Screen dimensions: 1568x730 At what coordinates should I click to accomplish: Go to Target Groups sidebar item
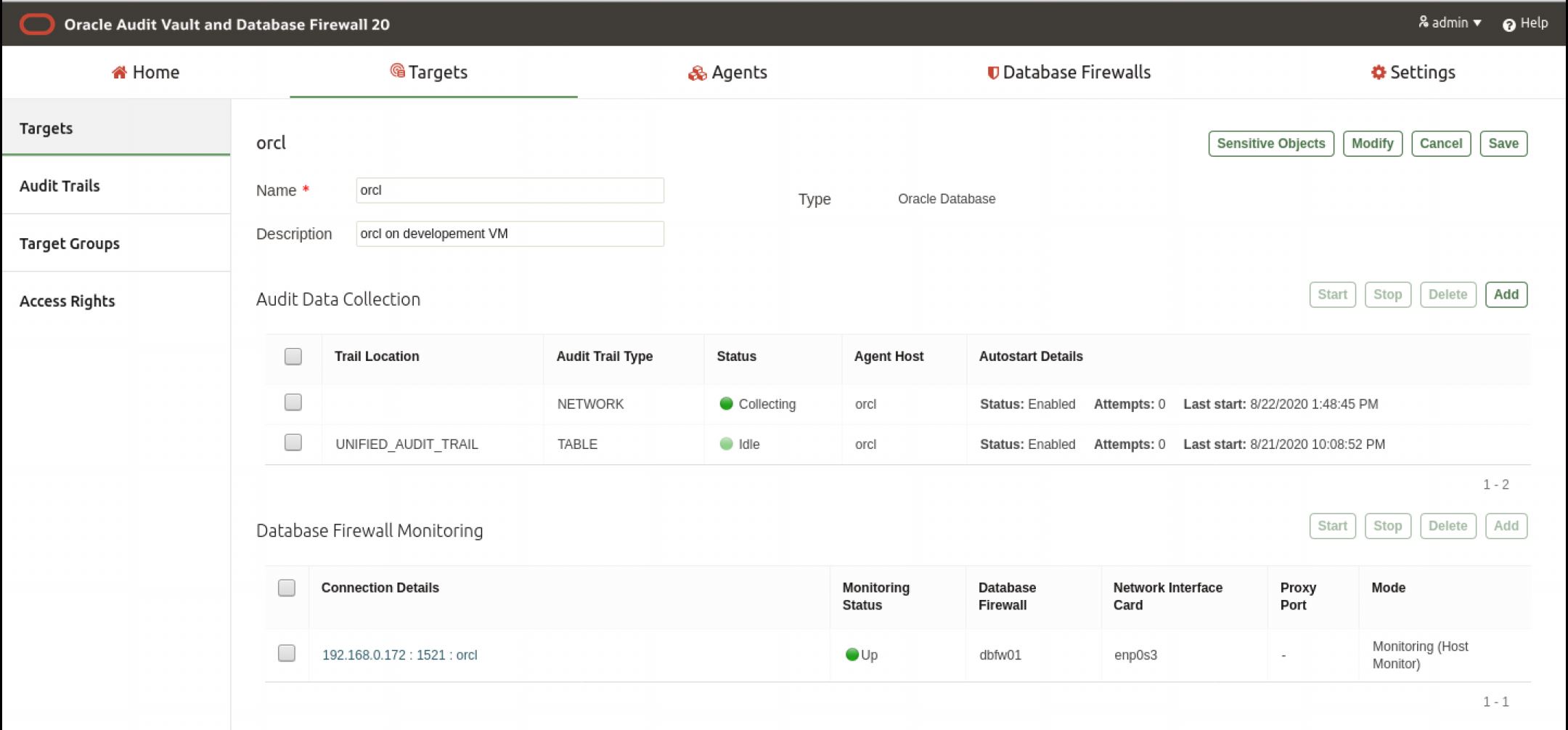(70, 243)
